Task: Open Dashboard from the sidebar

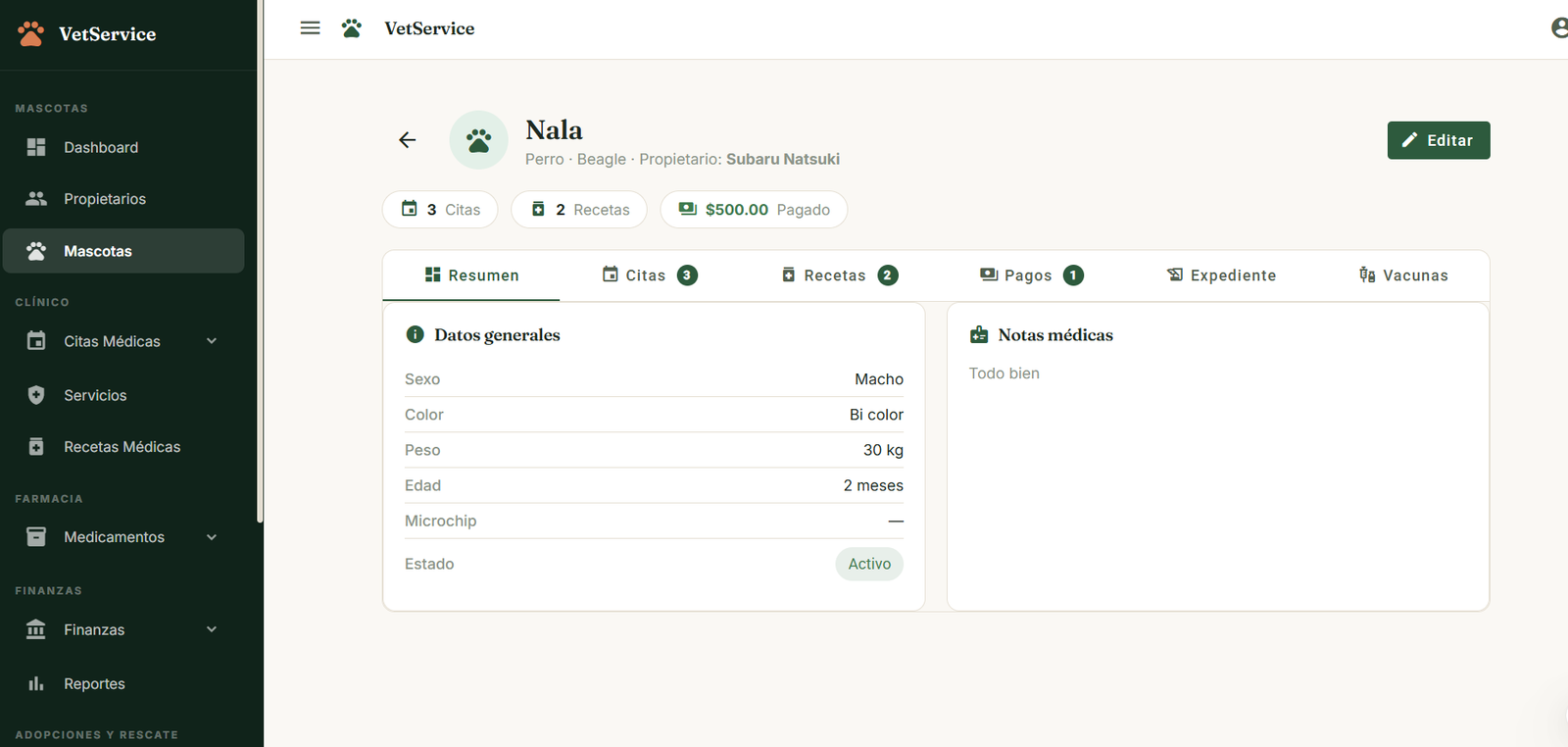Action: tap(123, 147)
